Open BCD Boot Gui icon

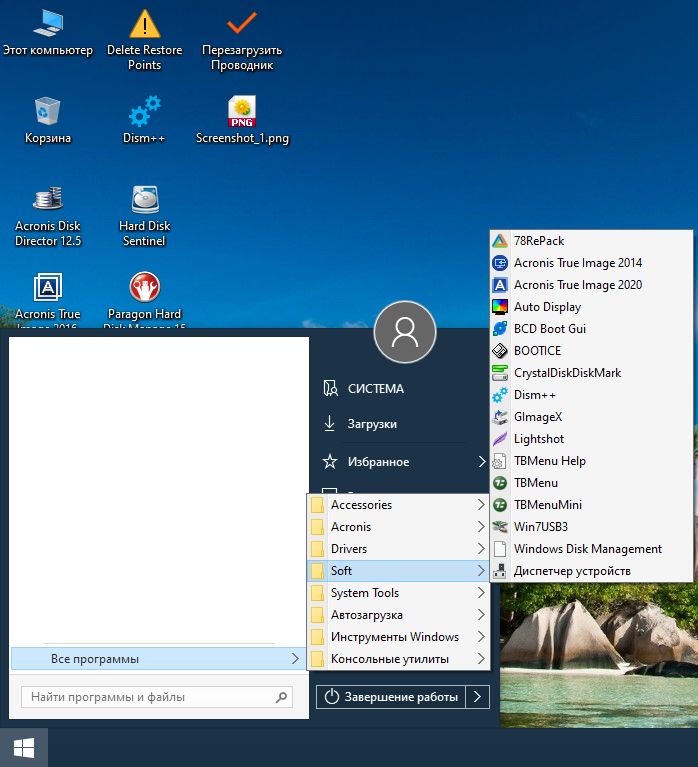click(x=499, y=329)
